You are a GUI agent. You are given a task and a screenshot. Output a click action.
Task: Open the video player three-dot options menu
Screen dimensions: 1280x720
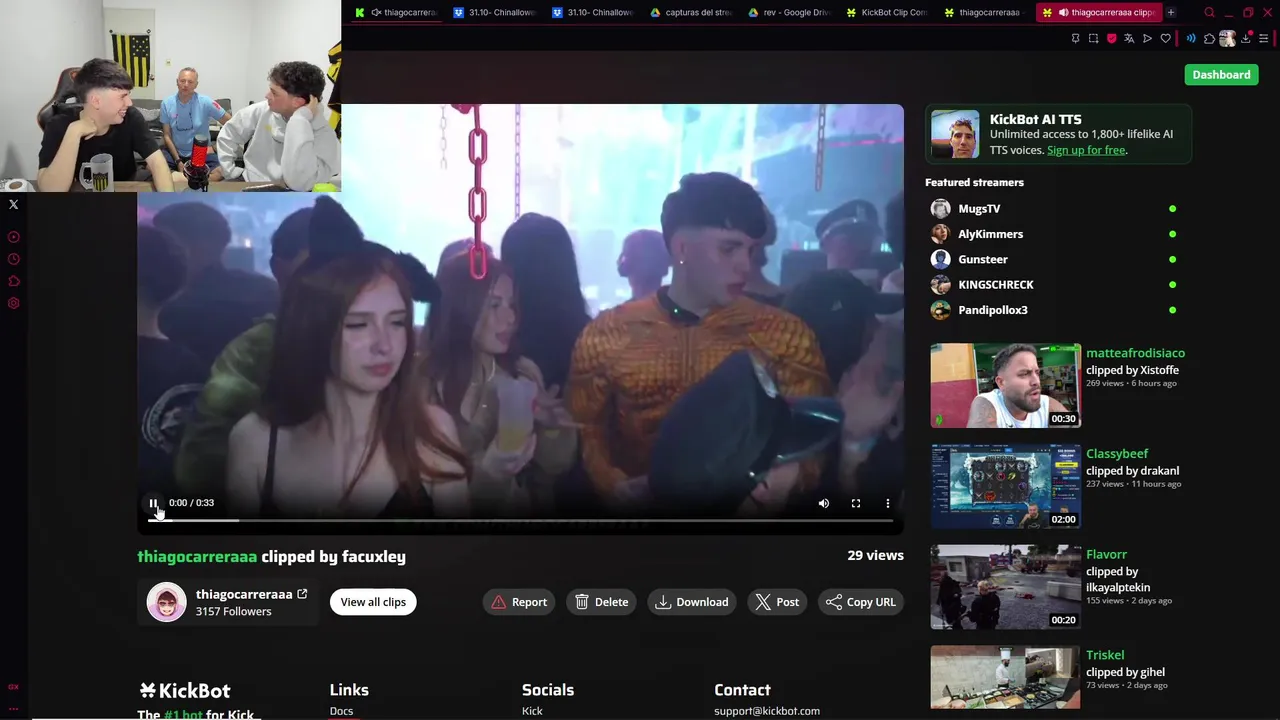pyautogui.click(x=888, y=503)
